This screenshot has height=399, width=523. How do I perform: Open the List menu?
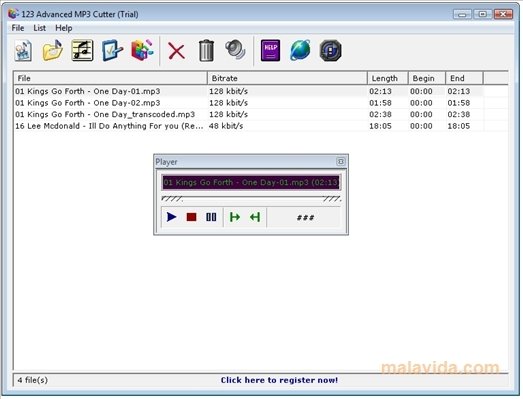pyautogui.click(x=40, y=28)
